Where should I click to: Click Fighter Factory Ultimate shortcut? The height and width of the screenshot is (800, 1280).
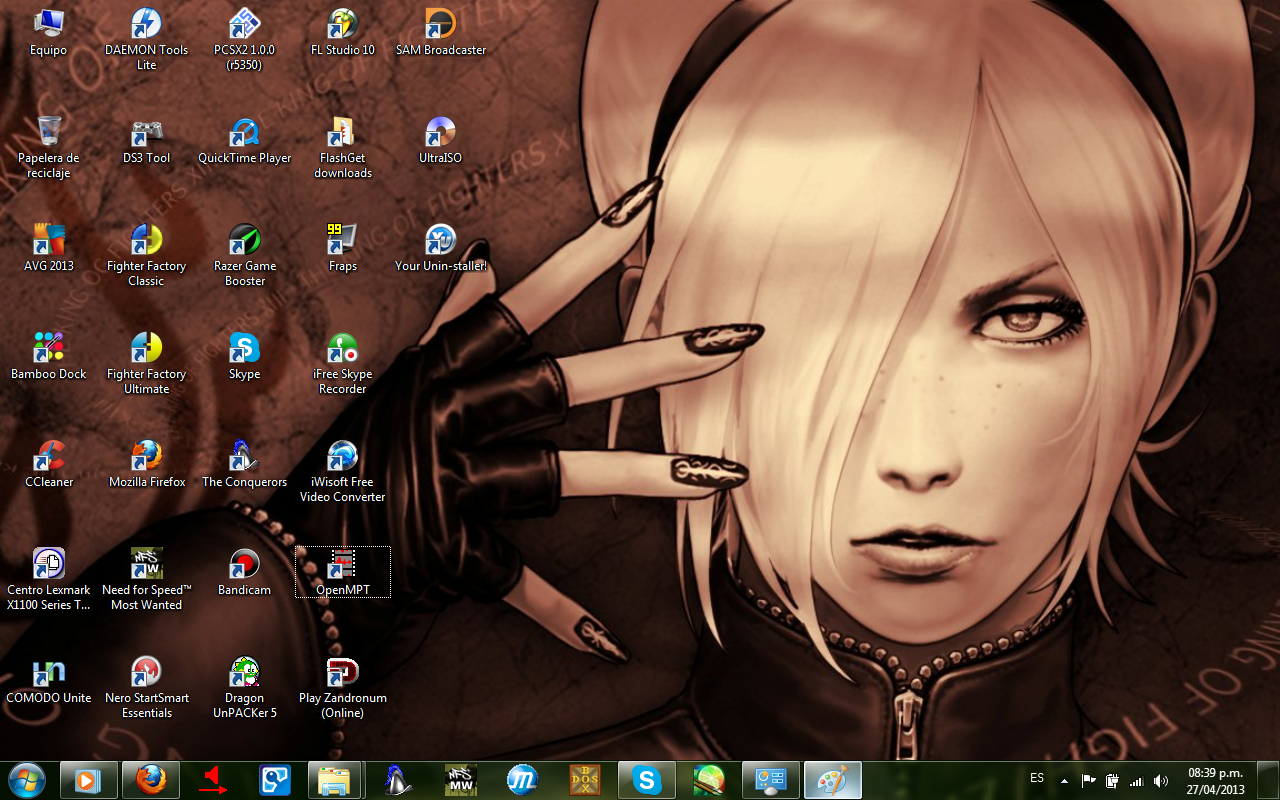[147, 363]
